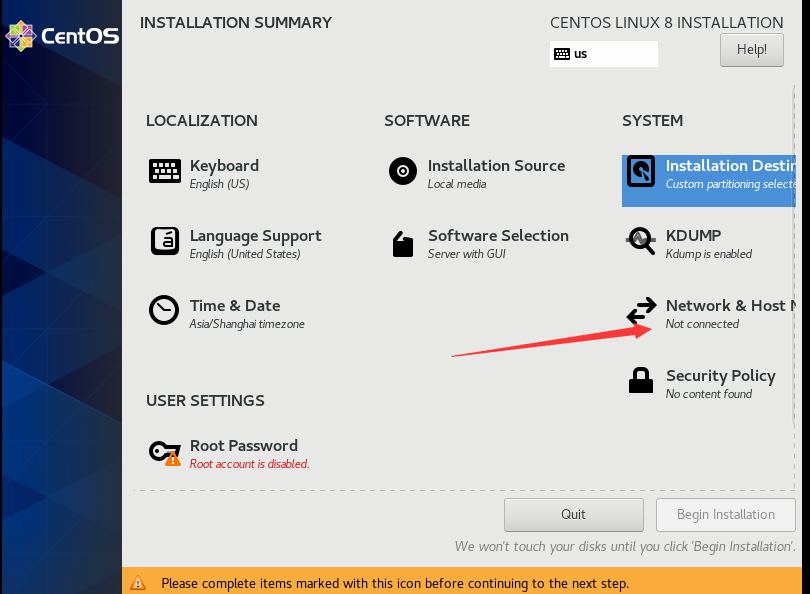Click the Language Support icon
The image size is (810, 594).
[165, 241]
